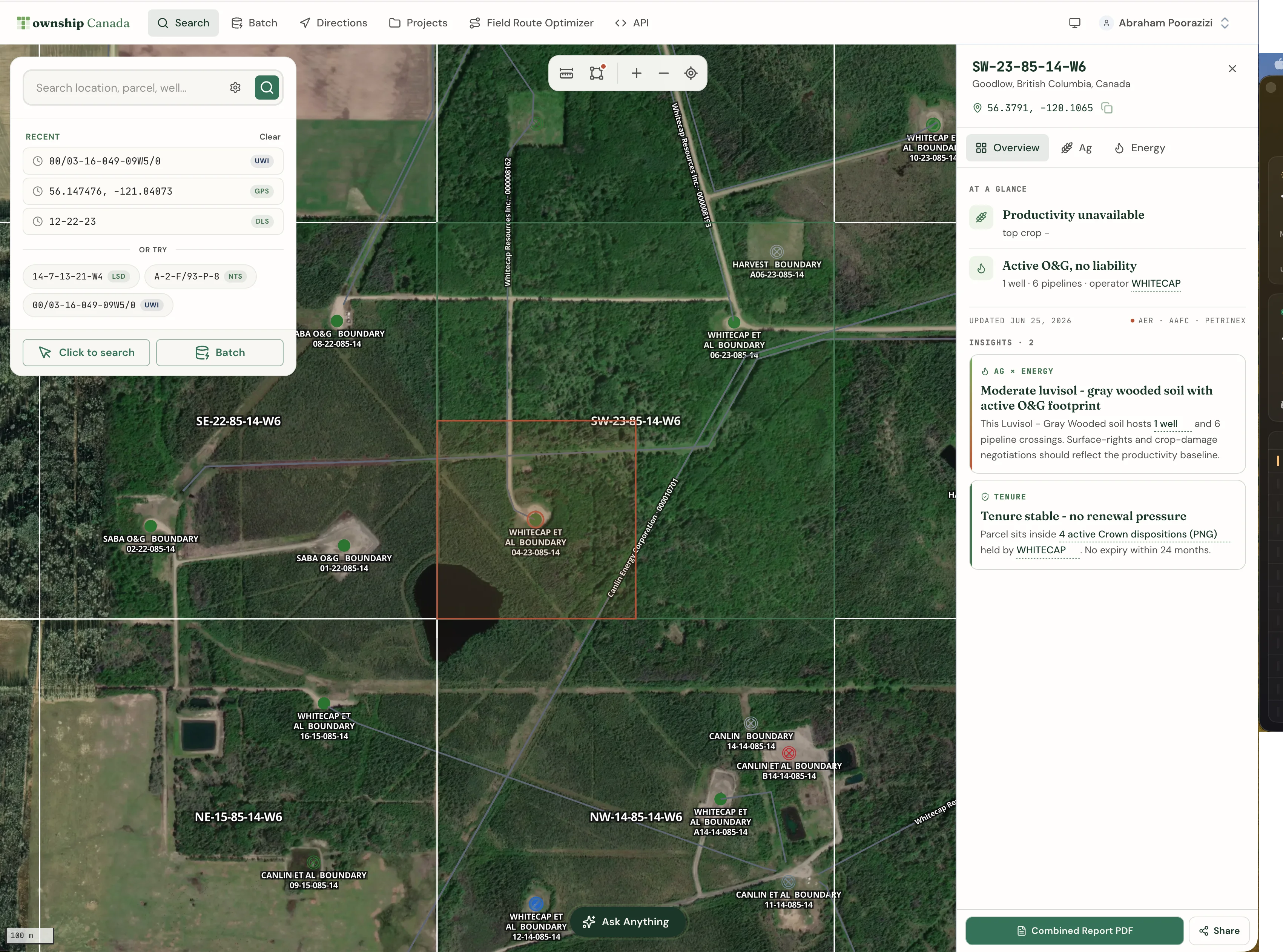Click the Moderate luvisol insight card heading
1283x952 pixels.
(1096, 398)
